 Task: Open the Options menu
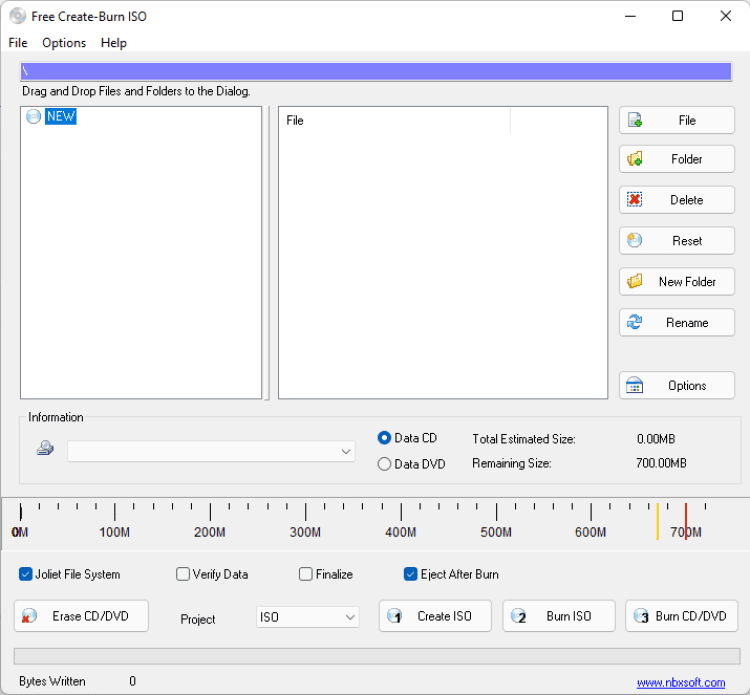[64, 43]
